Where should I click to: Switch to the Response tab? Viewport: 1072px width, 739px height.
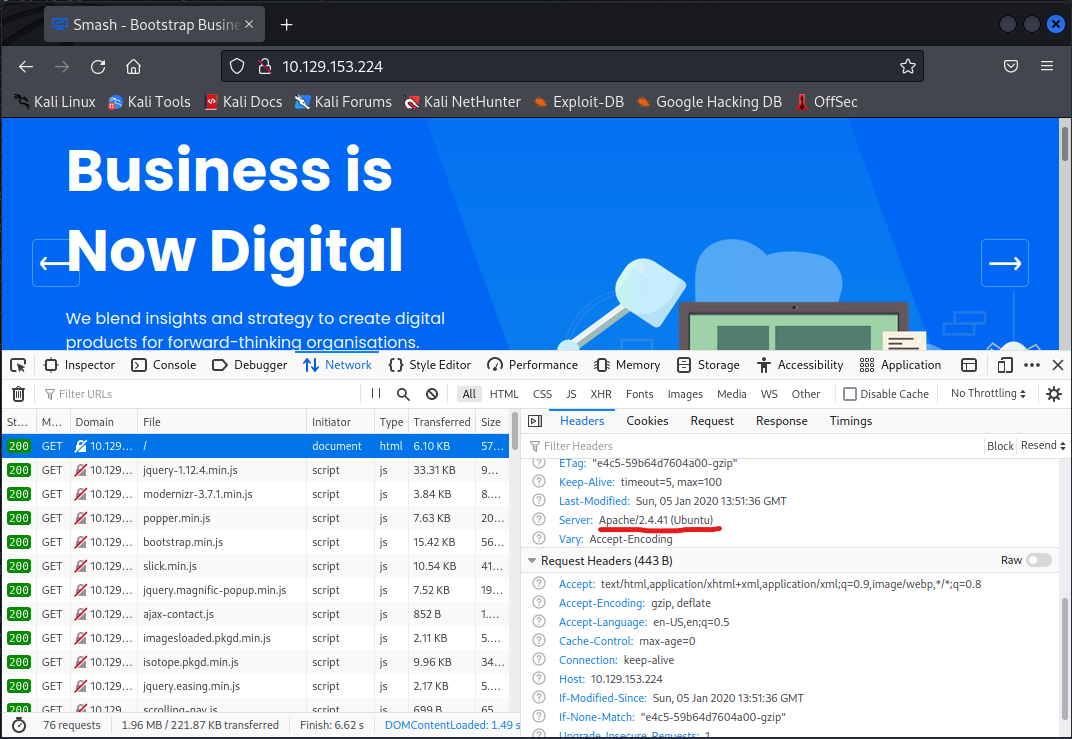tap(781, 421)
